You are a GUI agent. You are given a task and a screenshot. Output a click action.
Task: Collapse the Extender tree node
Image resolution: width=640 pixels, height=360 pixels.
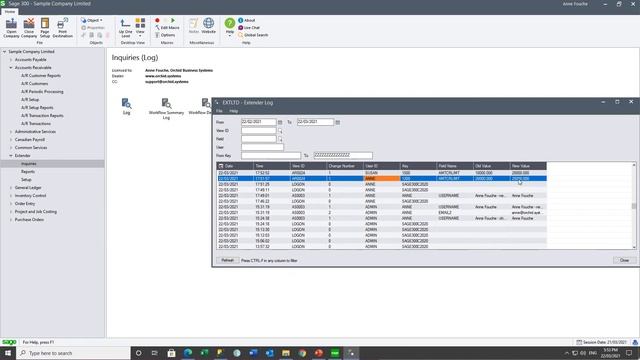tap(11, 156)
